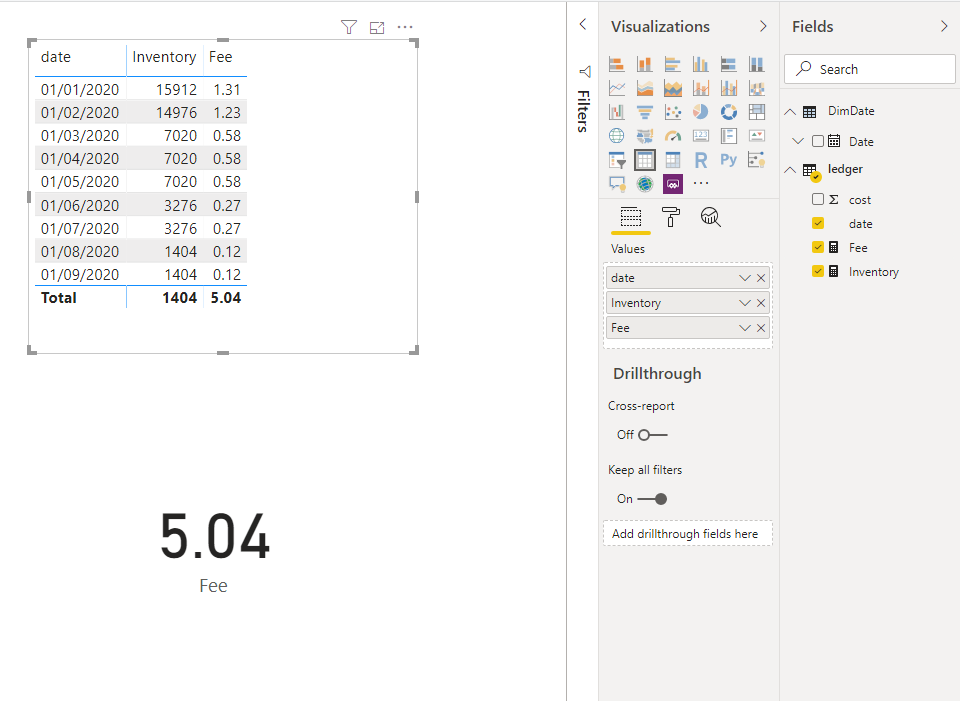Select the 100% stacked column chart visual
Screen dimensions: 960x701
click(x=757, y=64)
